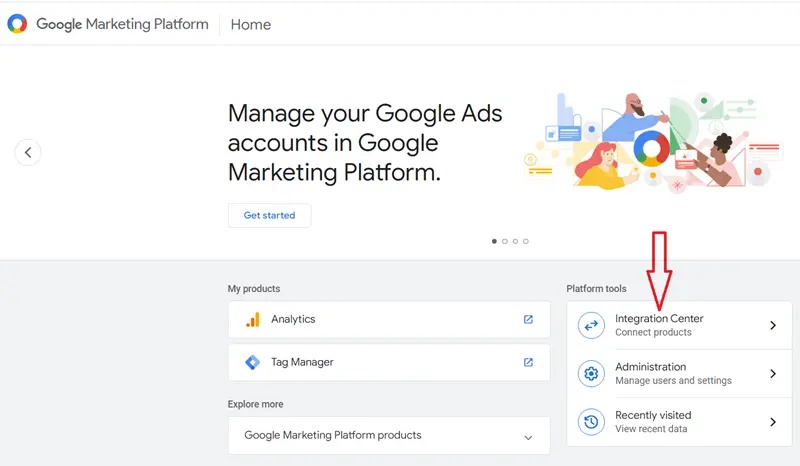Open Analytics from My products
This screenshot has width=800, height=466.
[x=389, y=320]
